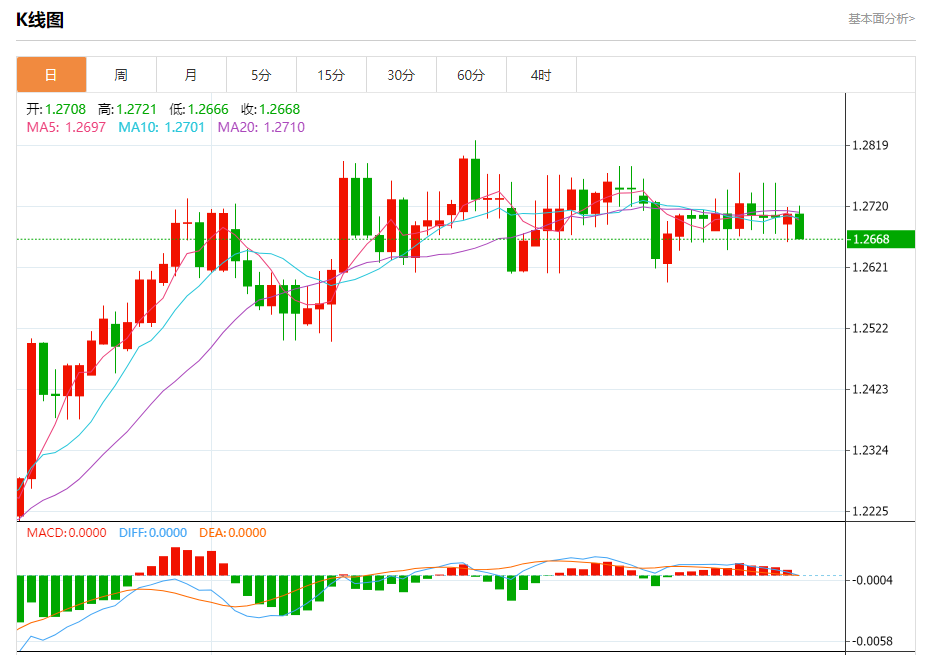
Task: Click the 1.2720 price axis label
Action: click(x=870, y=206)
